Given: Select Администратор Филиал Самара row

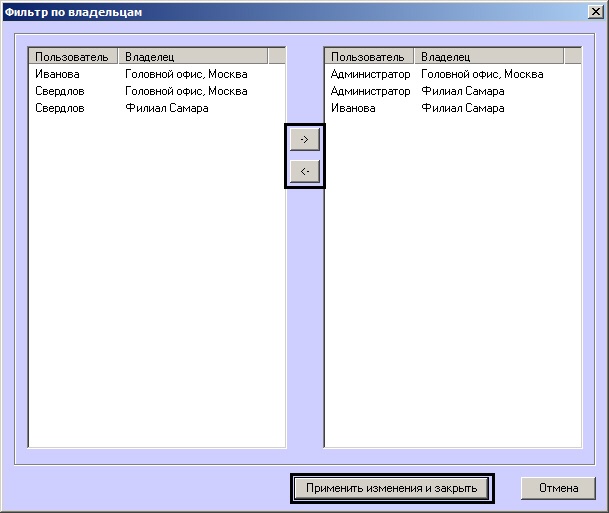Looking at the screenshot, I should tap(453, 91).
